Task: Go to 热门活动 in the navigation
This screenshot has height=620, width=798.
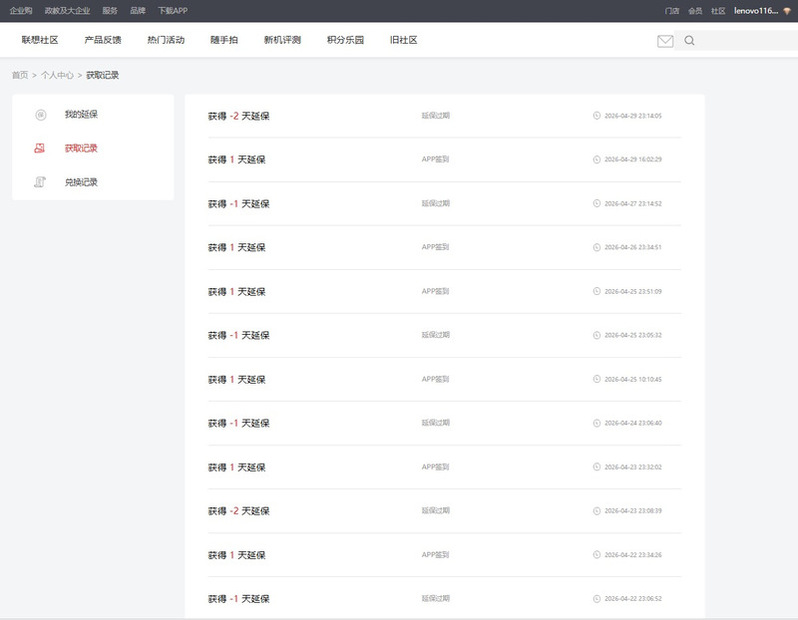Action: click(166, 40)
